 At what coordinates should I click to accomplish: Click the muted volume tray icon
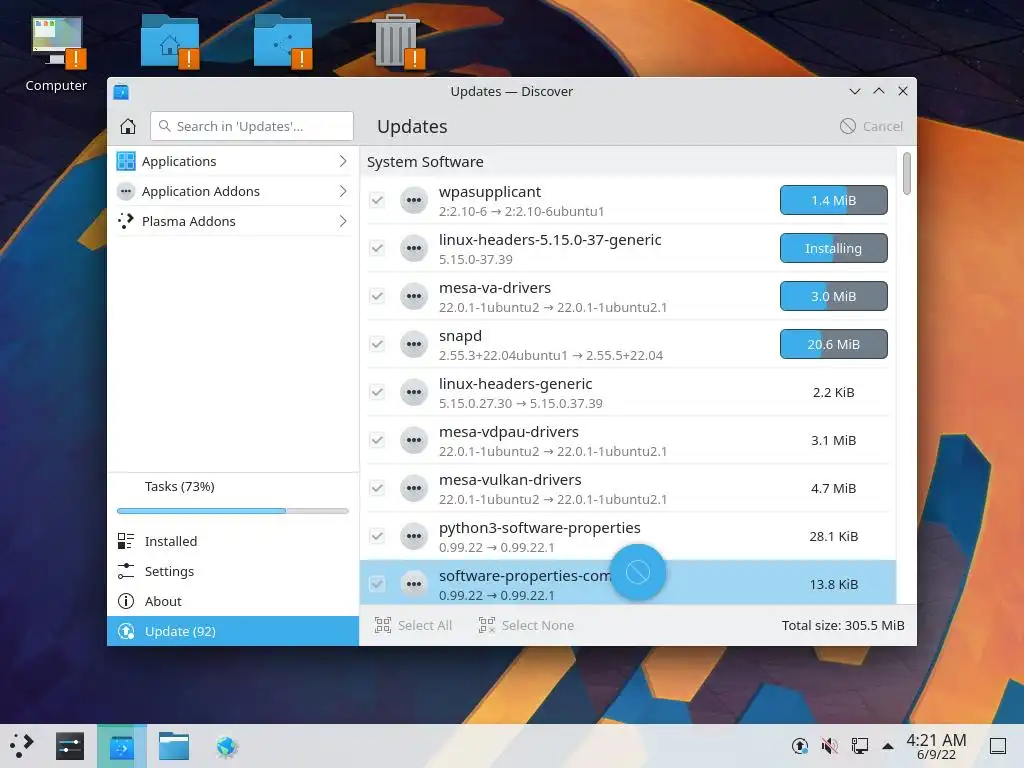tap(829, 746)
